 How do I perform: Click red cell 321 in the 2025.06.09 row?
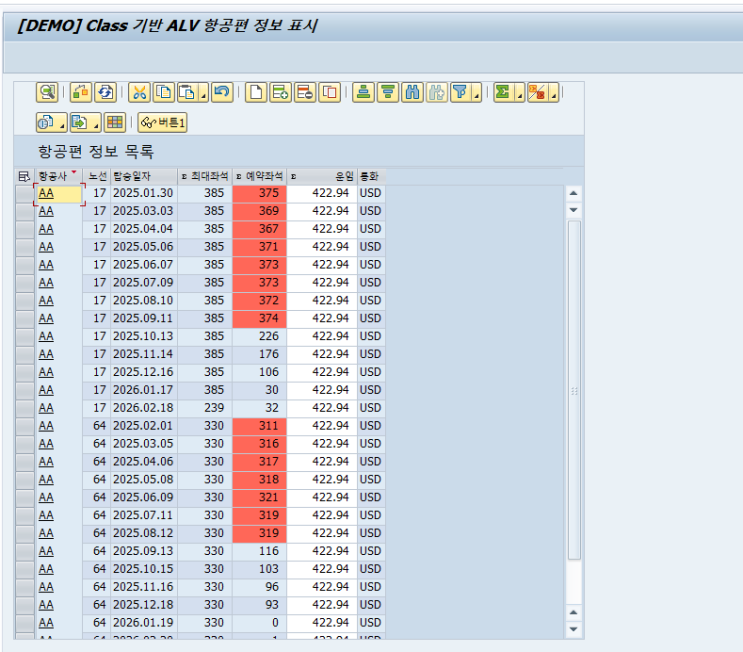coord(260,498)
